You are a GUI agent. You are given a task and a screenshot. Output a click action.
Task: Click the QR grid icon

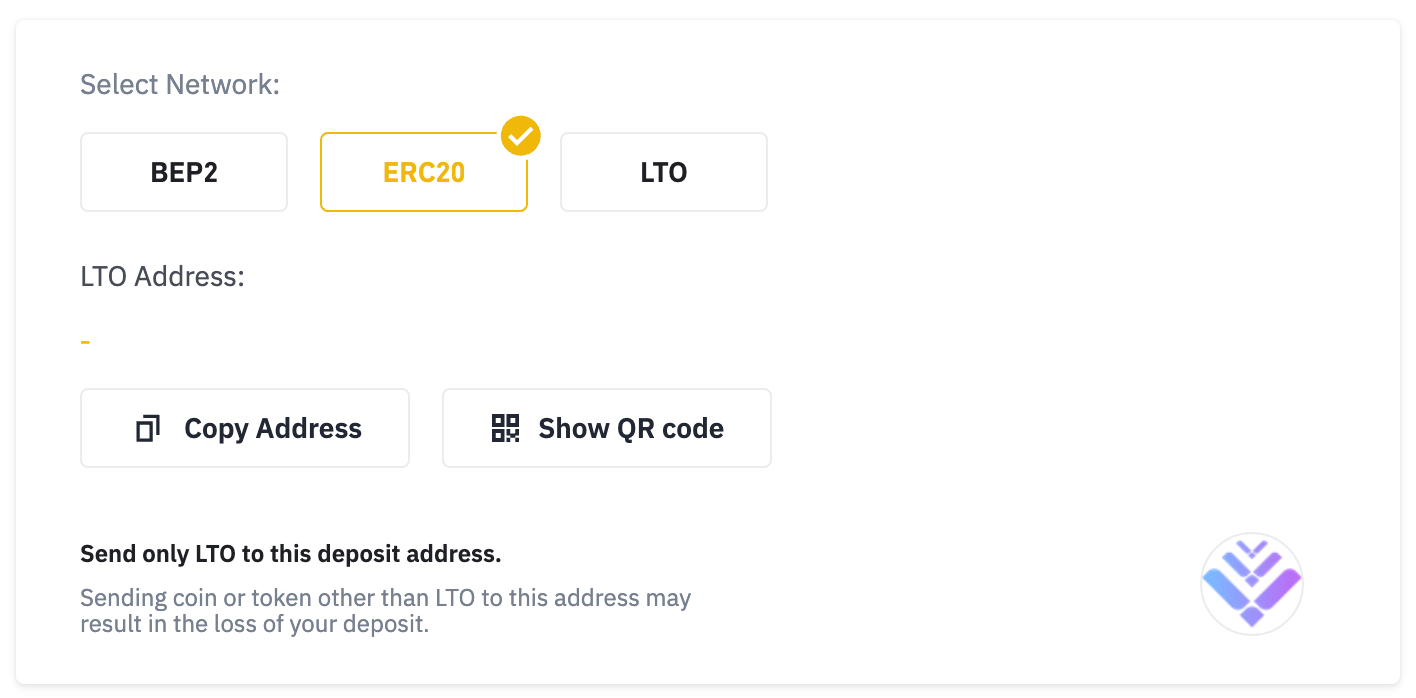pos(506,428)
